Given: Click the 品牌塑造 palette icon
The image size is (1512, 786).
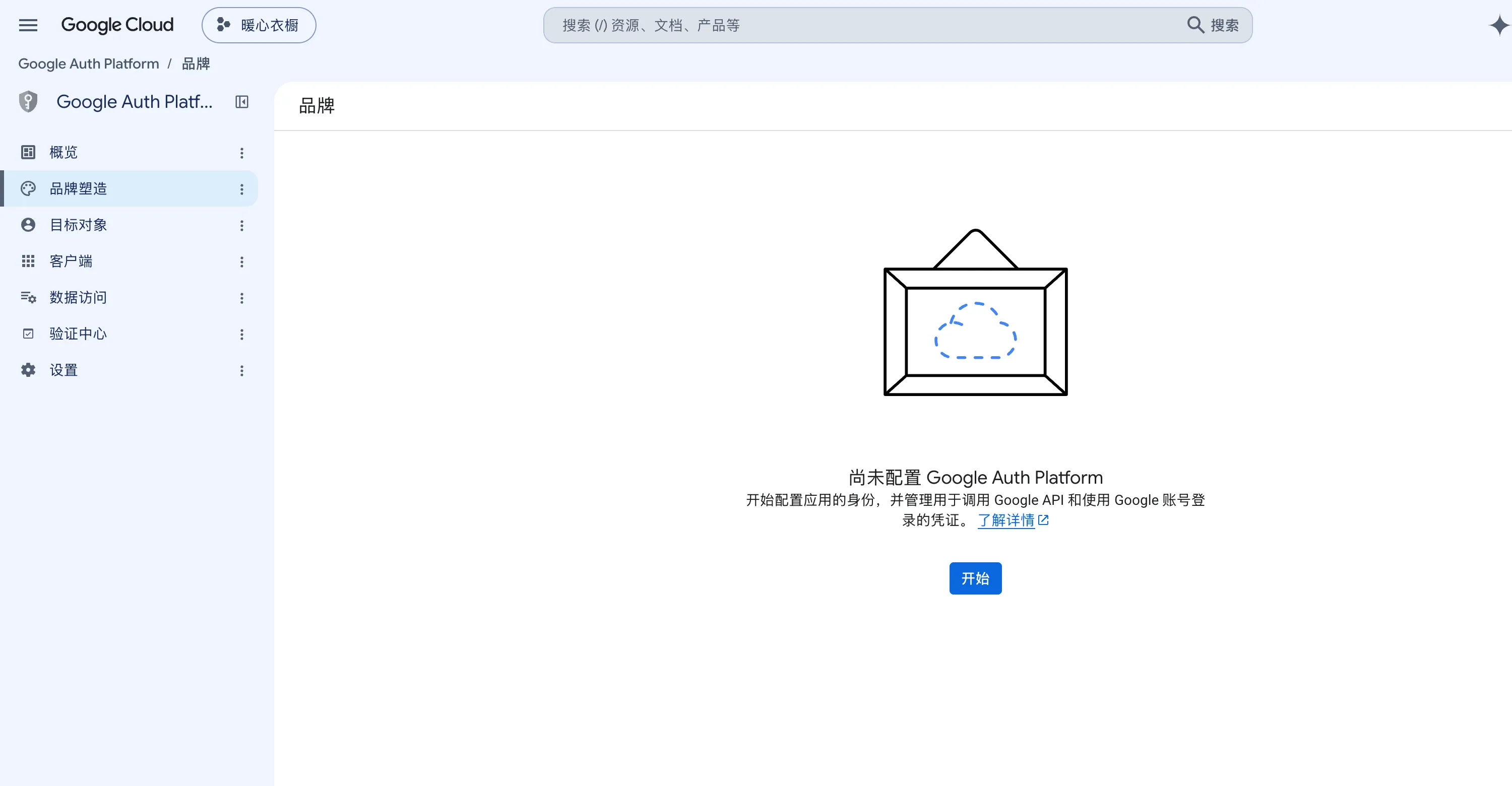Looking at the screenshot, I should tap(28, 189).
